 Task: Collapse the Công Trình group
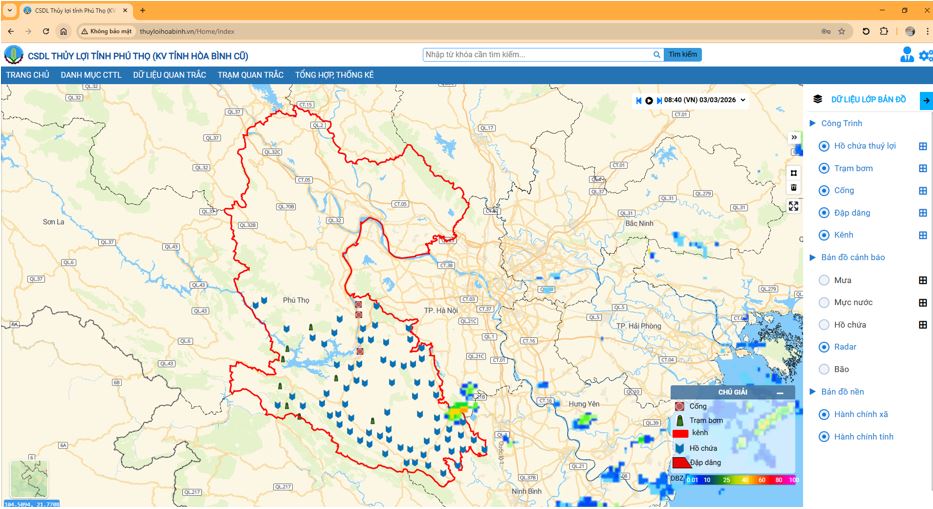(813, 123)
